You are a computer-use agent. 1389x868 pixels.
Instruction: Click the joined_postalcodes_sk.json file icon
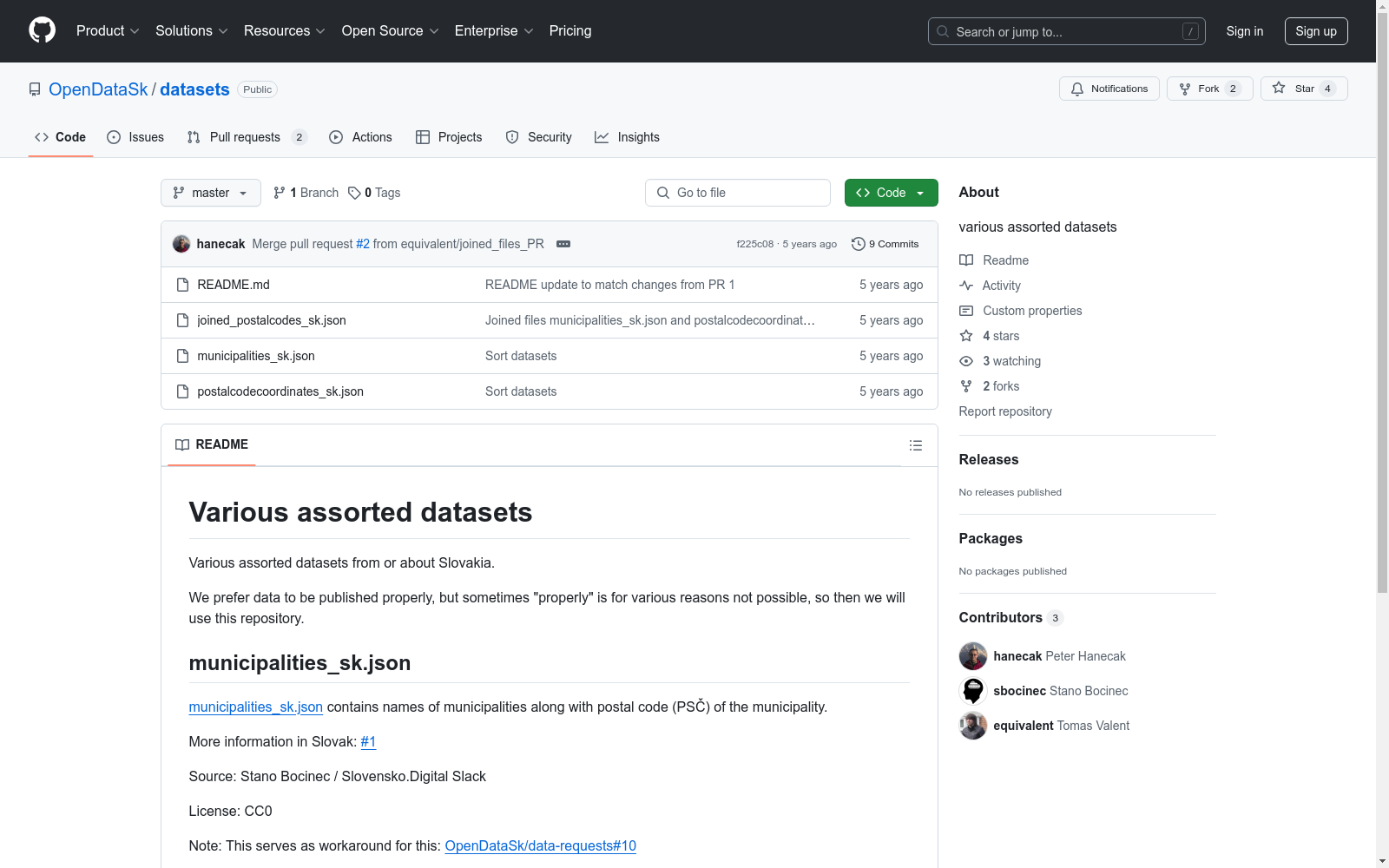pos(182,320)
